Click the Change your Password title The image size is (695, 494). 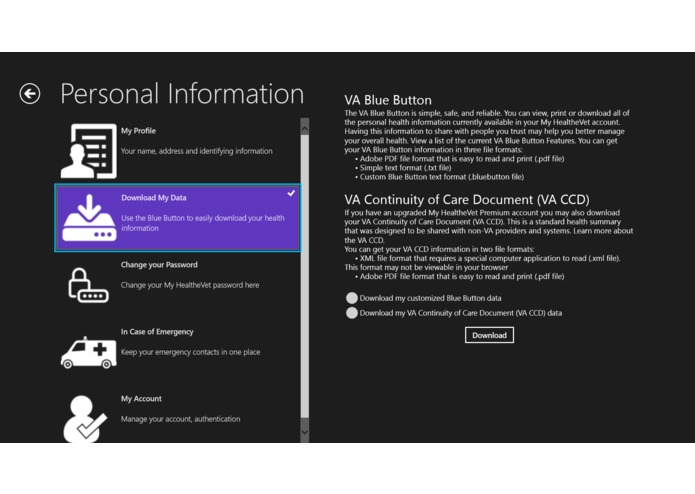pyautogui.click(x=159, y=265)
